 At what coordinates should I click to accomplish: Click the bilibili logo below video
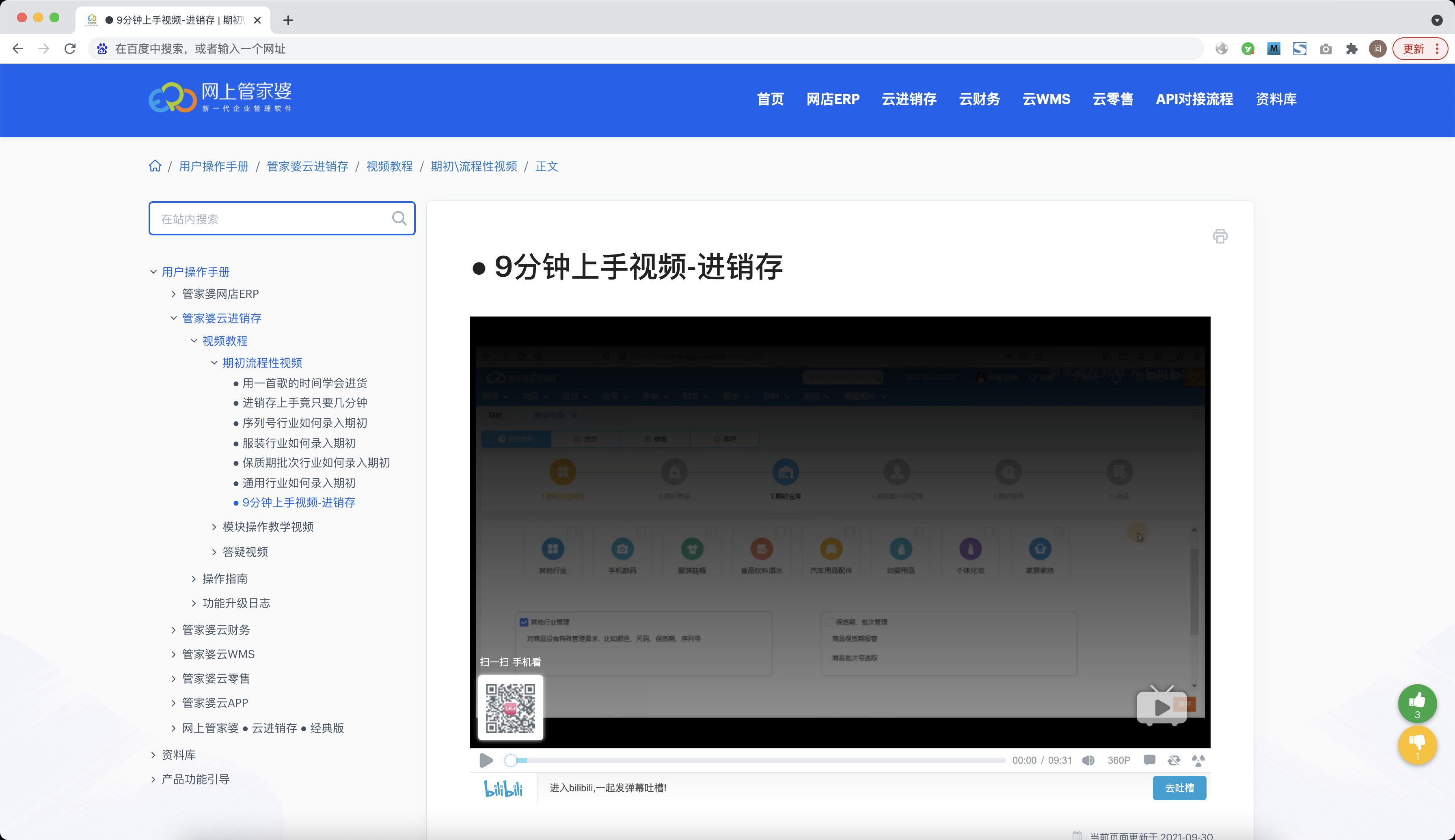pos(503,788)
